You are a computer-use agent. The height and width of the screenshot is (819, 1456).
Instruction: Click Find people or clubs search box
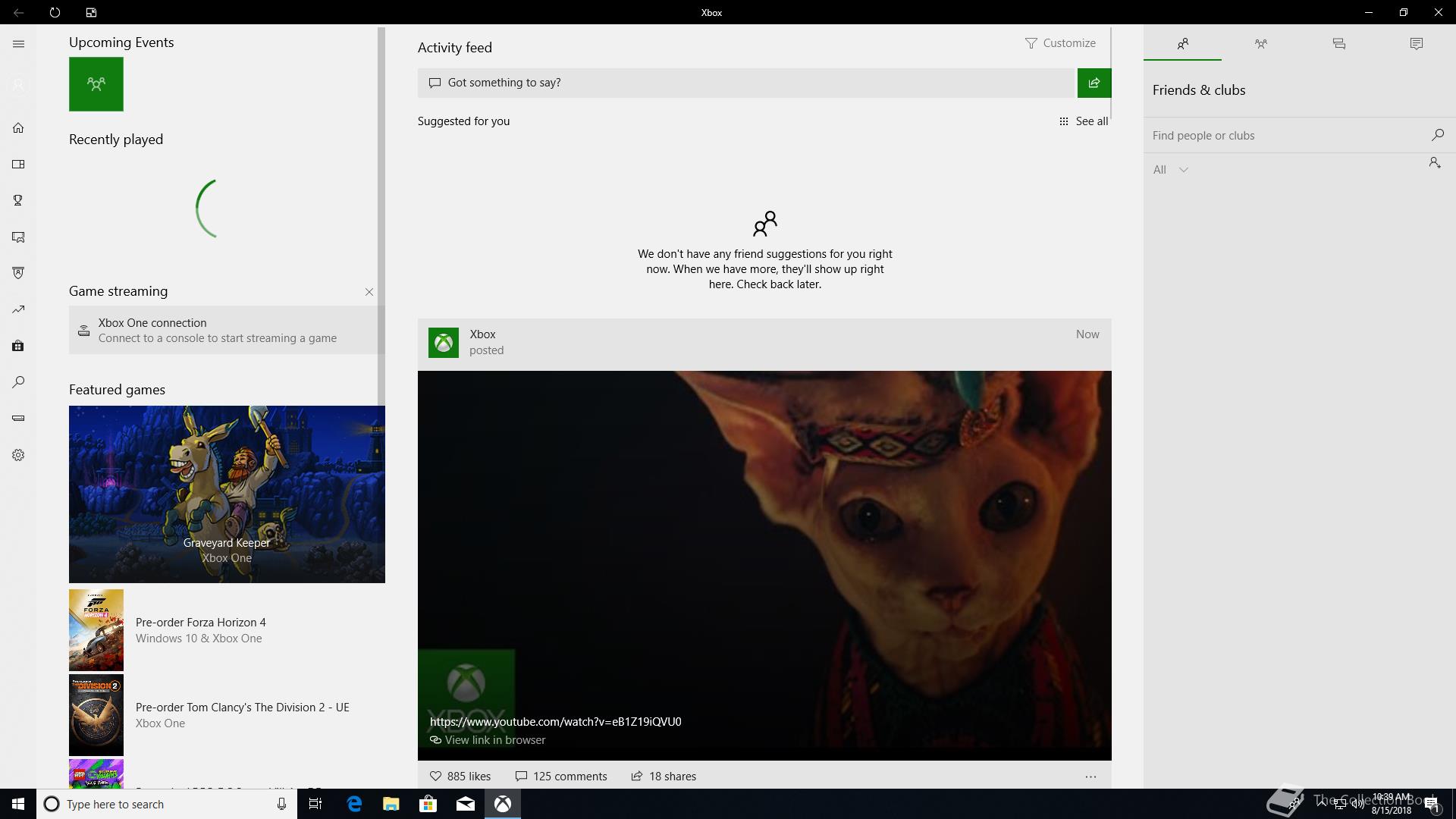(1285, 136)
